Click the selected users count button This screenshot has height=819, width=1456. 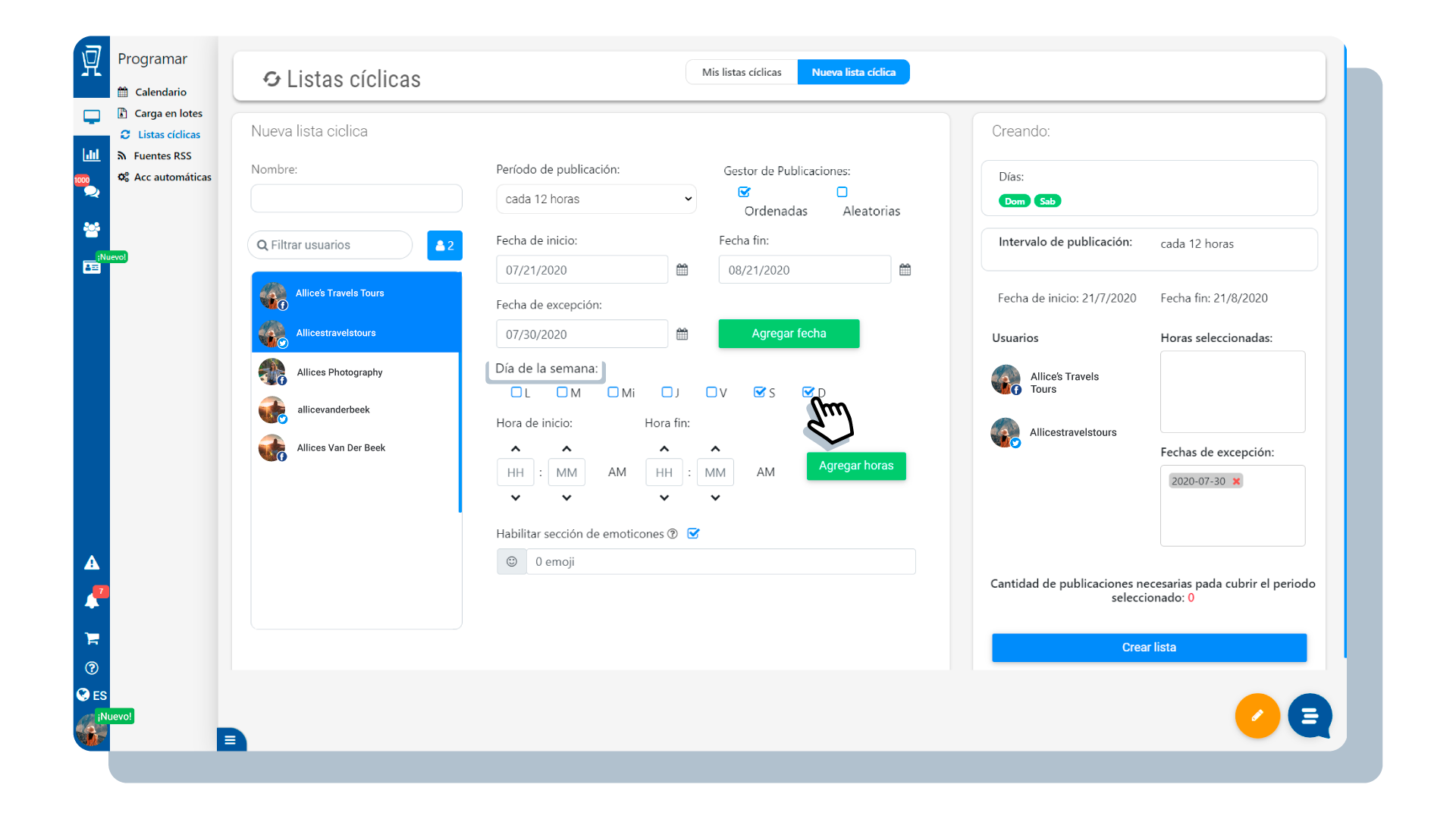[444, 246]
